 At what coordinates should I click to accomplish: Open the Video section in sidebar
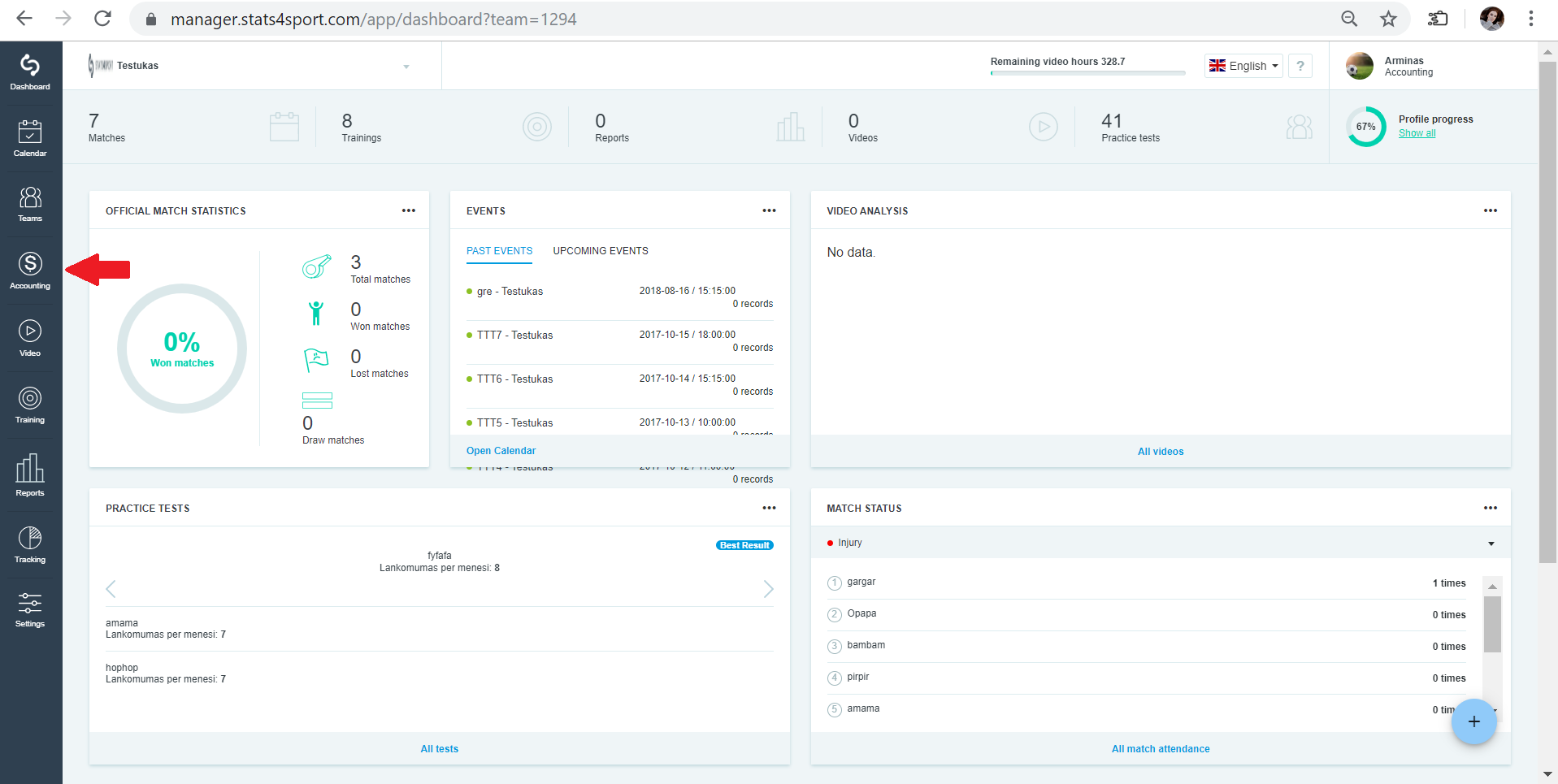[30, 338]
